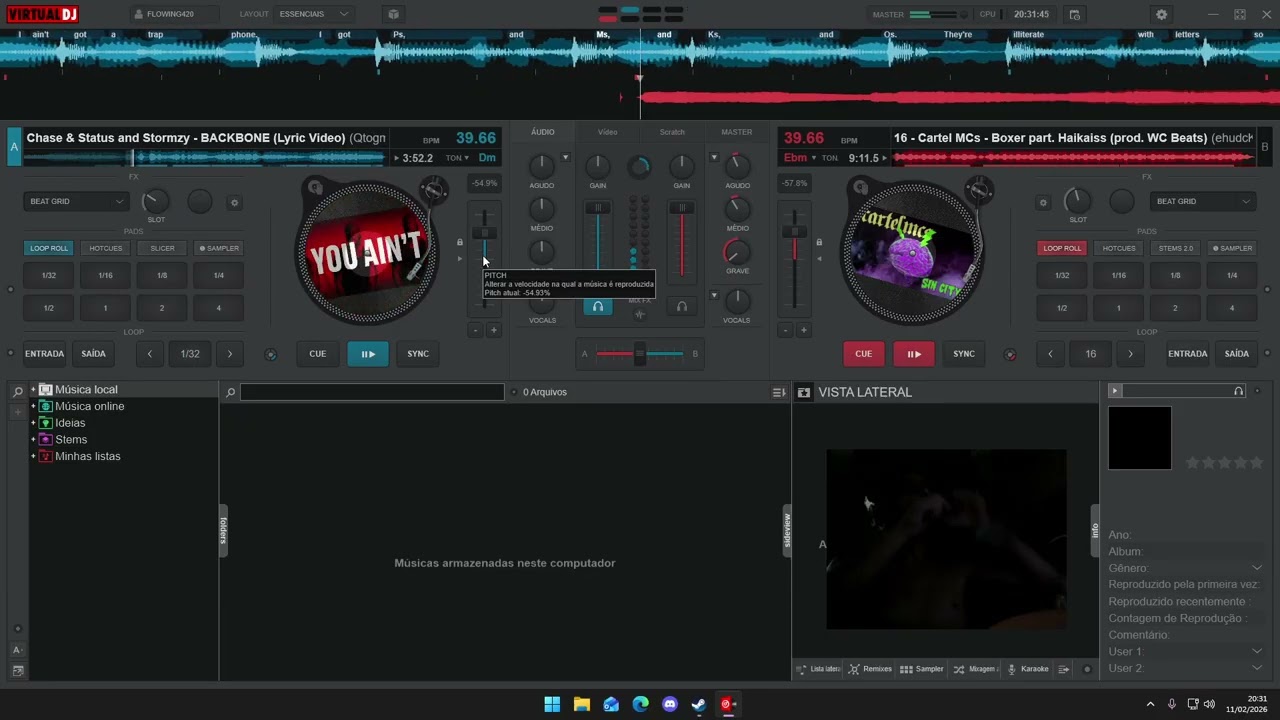Expand the User 1 field dropdown
The height and width of the screenshot is (720, 1280).
1257,652
